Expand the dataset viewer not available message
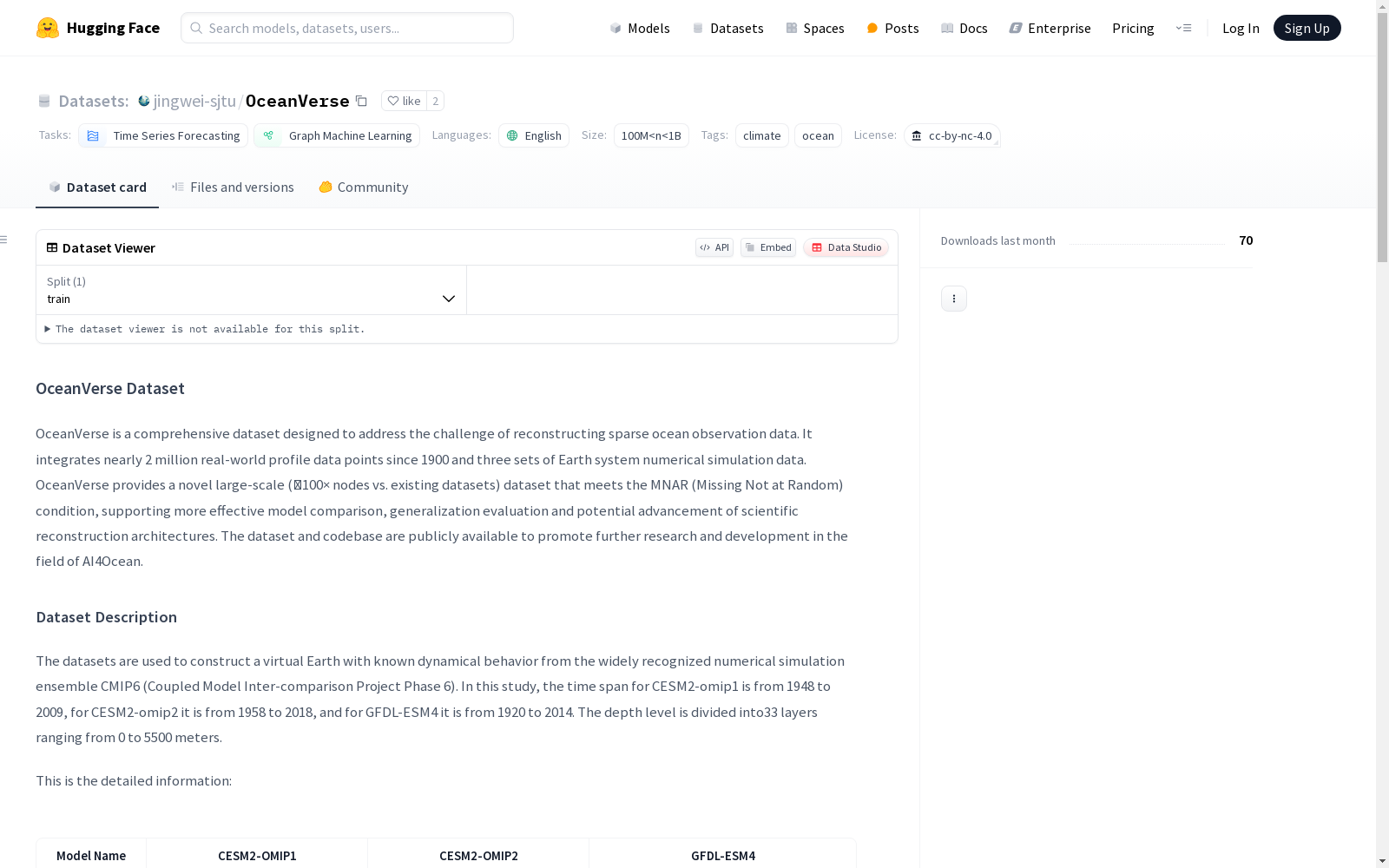Screen dimensions: 1389x868 pos(205,329)
